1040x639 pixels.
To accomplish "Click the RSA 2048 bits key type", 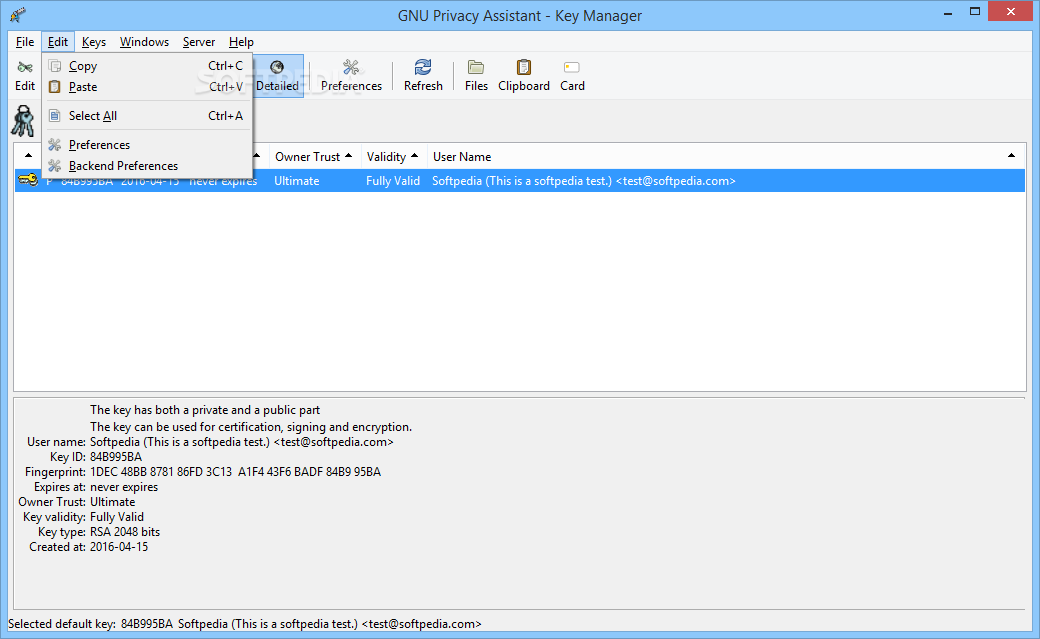I will [x=125, y=532].
